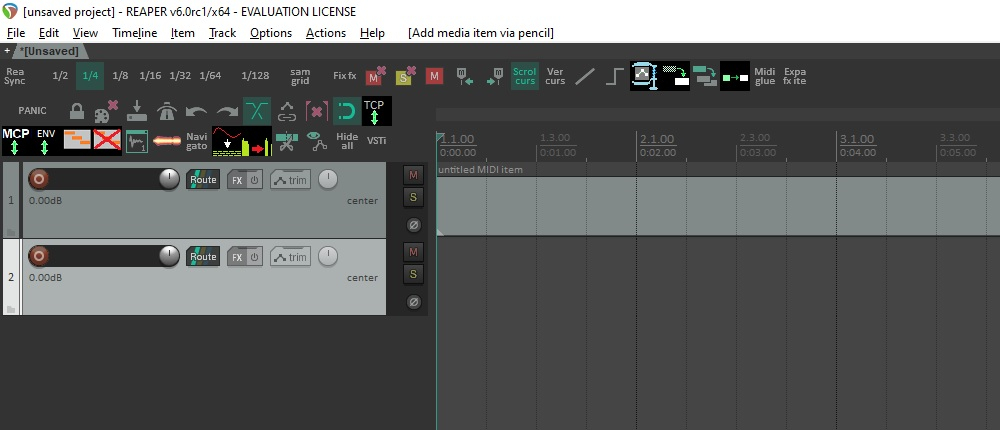Viewport: 1000px width, 430px height.
Task: Click the scissors split item icon
Action: (286, 141)
